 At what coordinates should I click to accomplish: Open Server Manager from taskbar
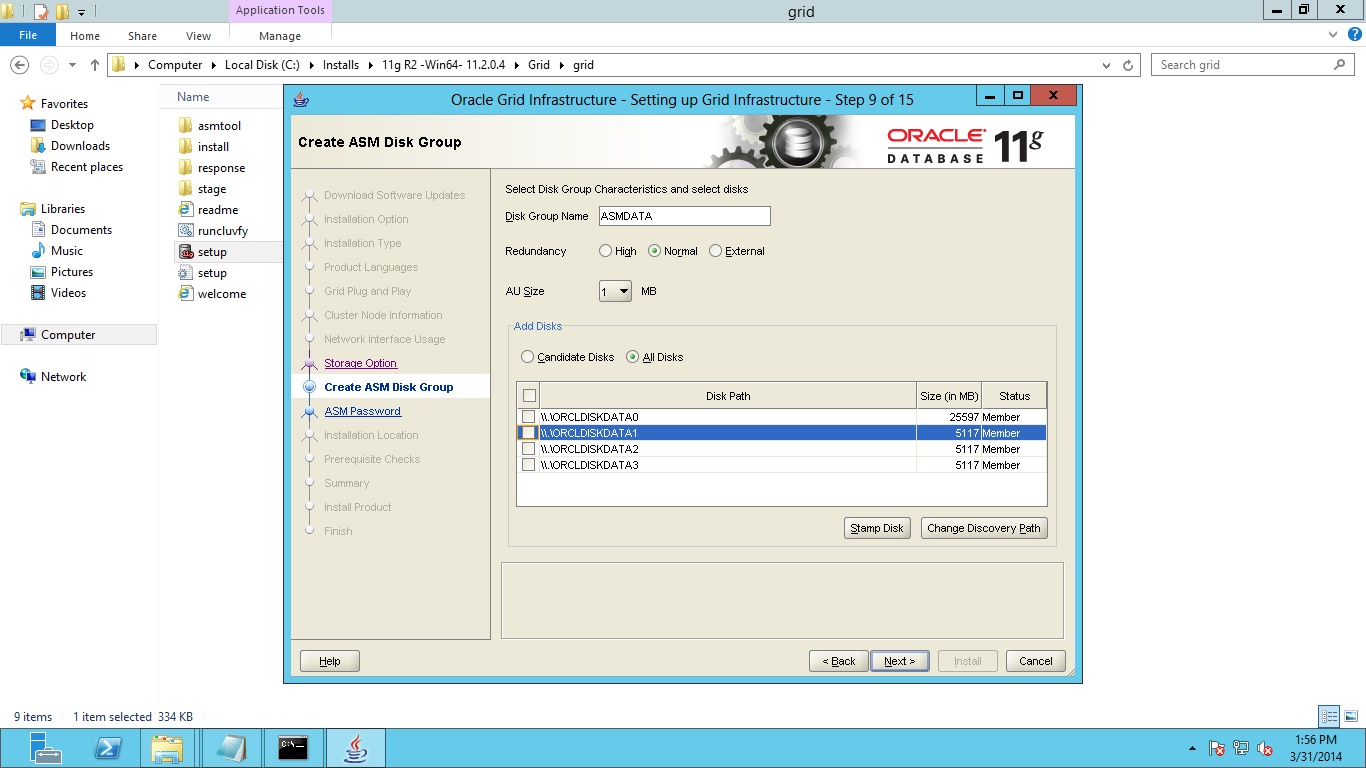[x=46, y=748]
